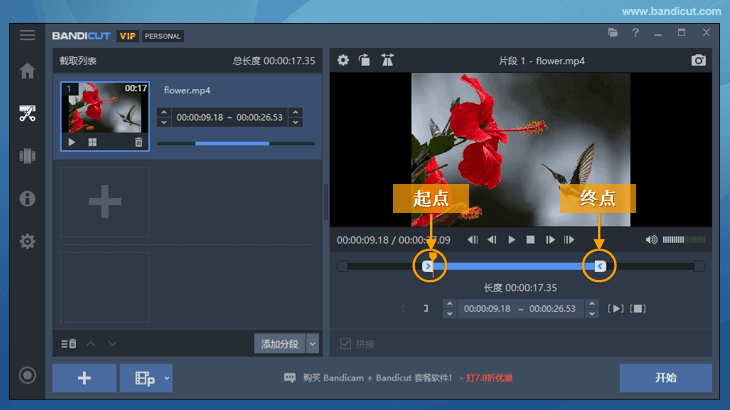Decrease segment end time in the cut list

pos(296,122)
